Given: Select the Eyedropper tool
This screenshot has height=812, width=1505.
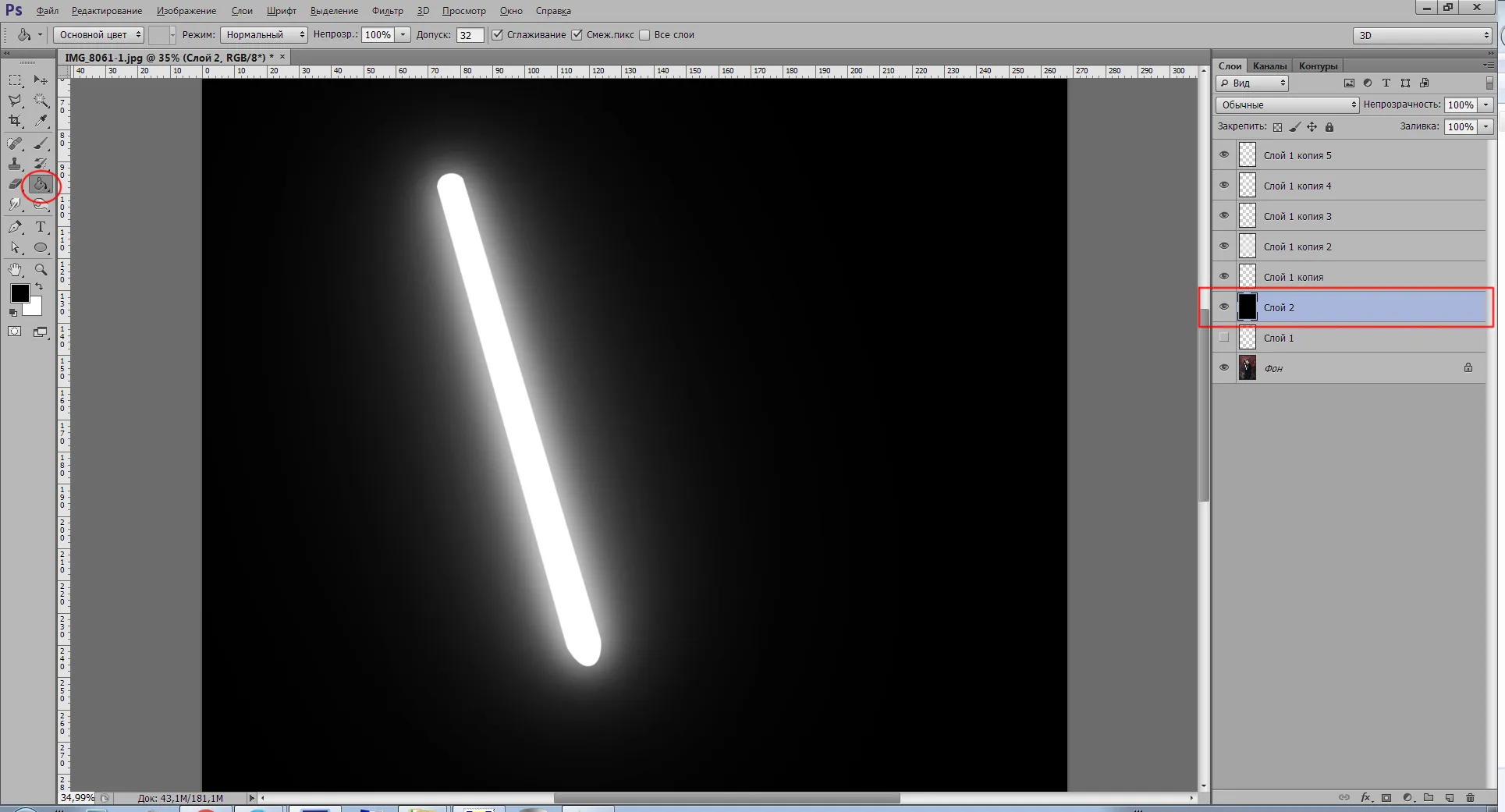Looking at the screenshot, I should tap(41, 121).
